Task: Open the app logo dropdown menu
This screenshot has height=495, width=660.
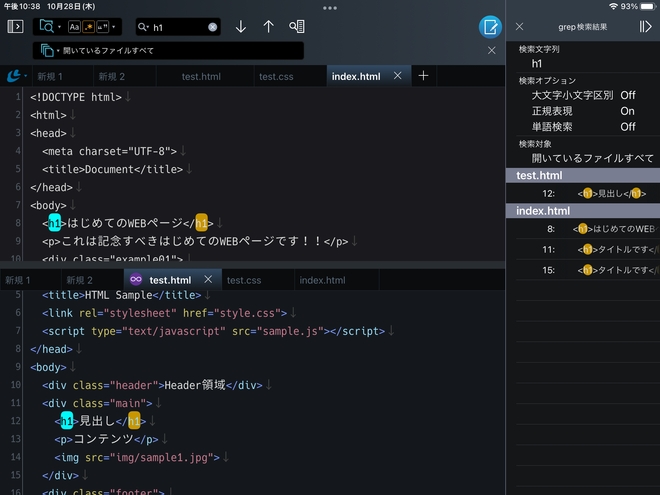Action: [x=16, y=76]
